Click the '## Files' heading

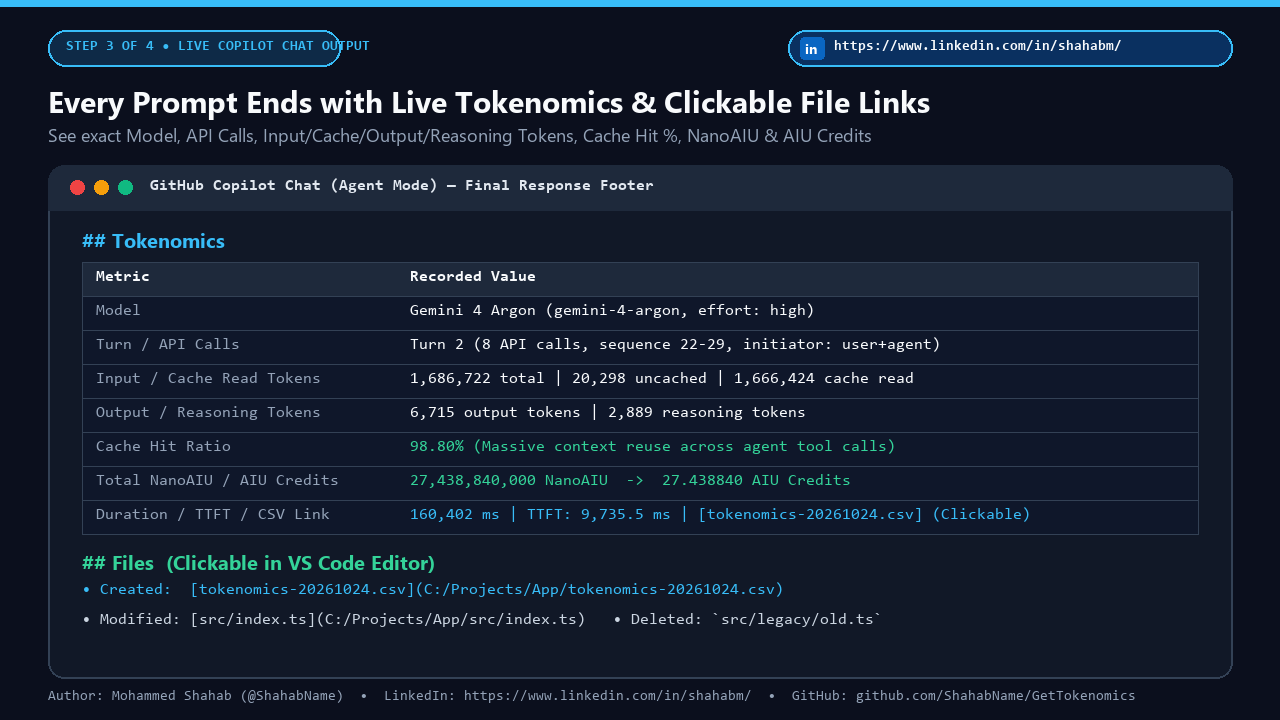pyautogui.click(x=258, y=563)
